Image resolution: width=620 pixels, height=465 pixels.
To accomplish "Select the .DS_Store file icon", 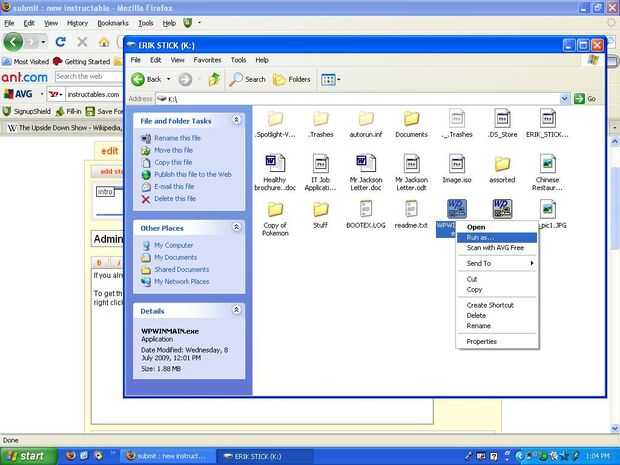I will click(x=502, y=118).
